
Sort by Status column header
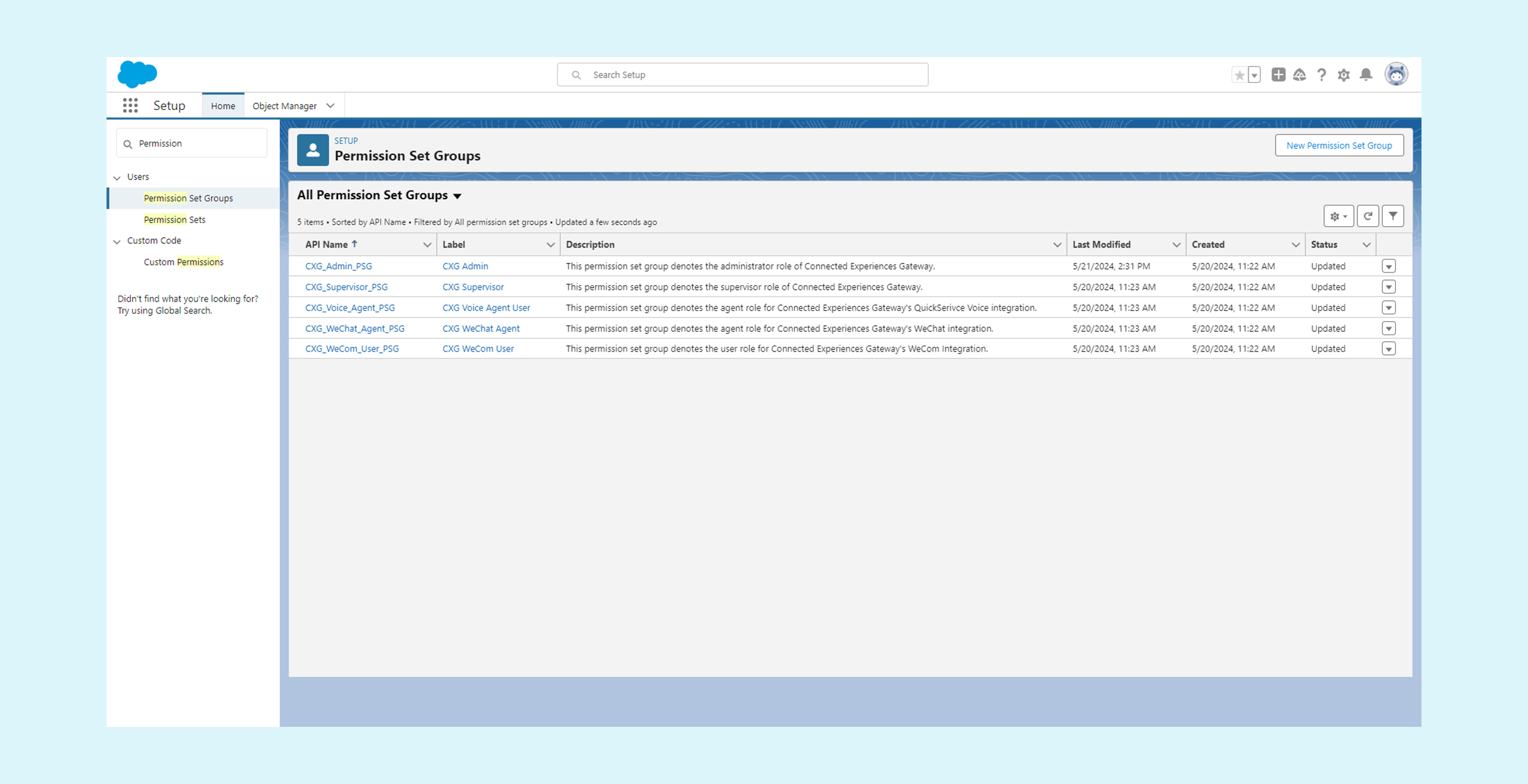pyautogui.click(x=1324, y=244)
